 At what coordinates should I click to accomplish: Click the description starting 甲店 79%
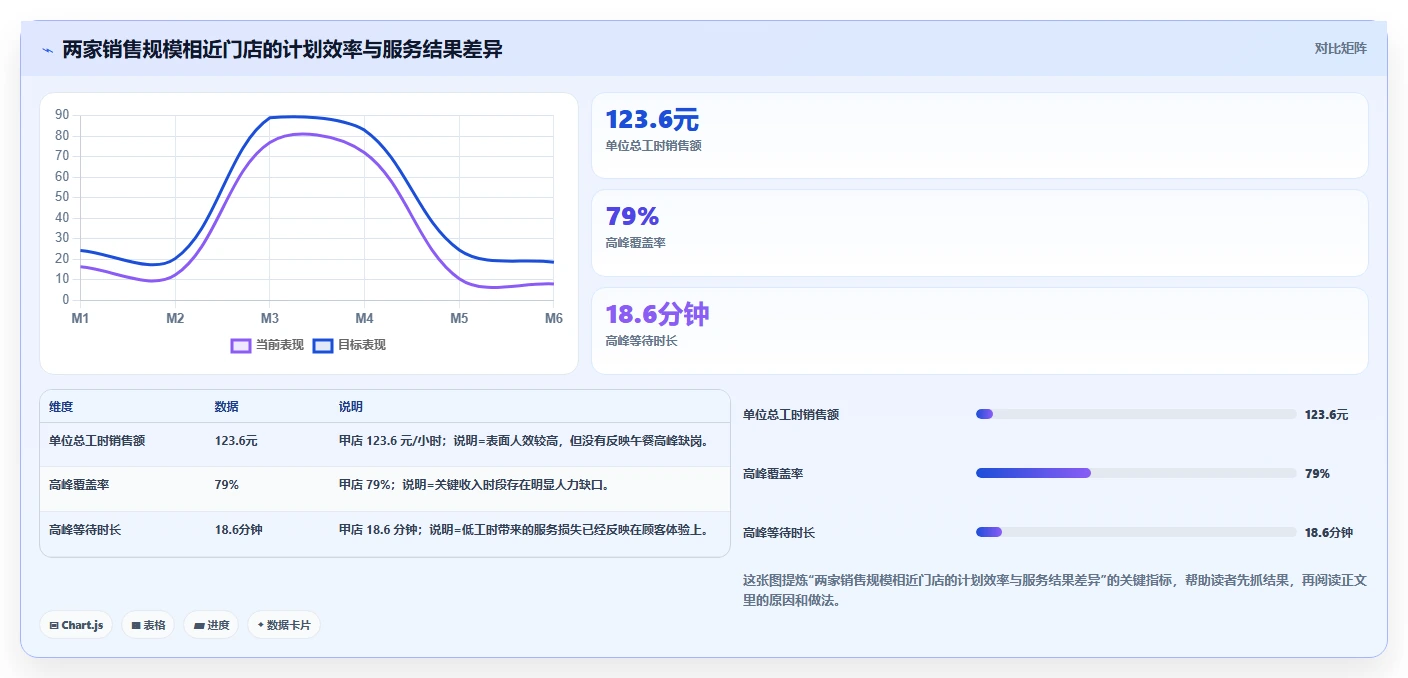[474, 485]
